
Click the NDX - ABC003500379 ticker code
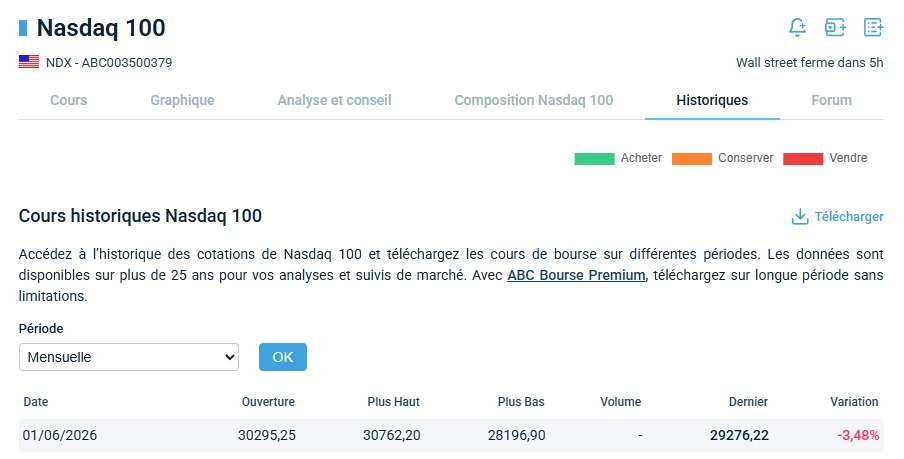coord(109,62)
